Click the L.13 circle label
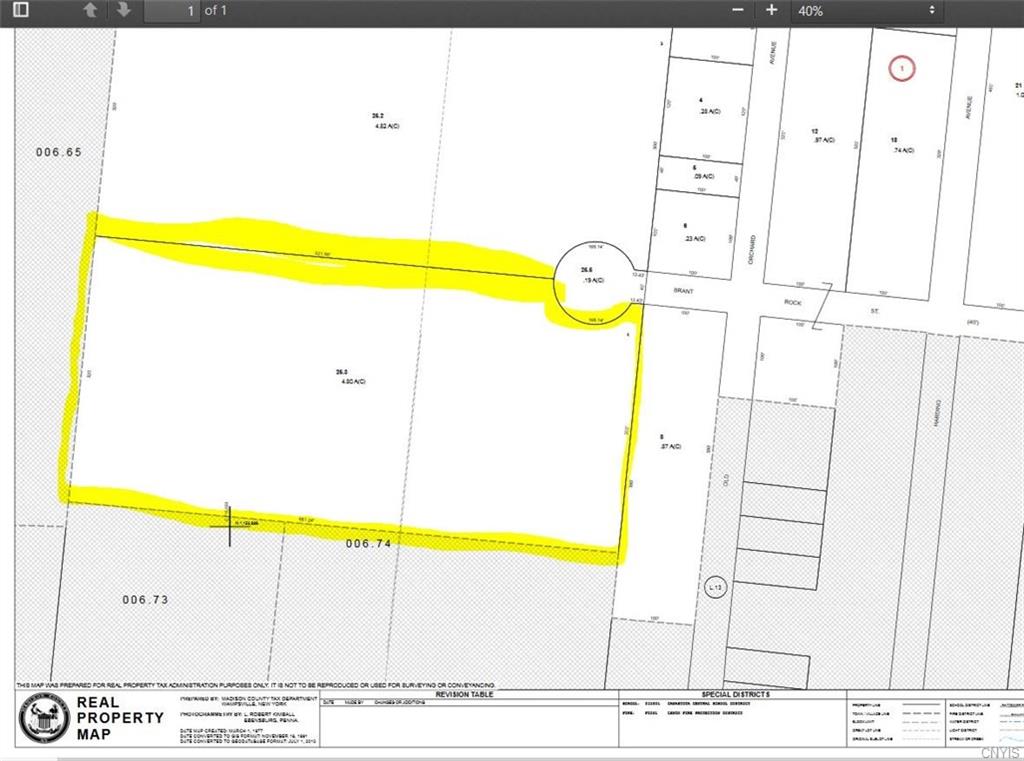1024x761 pixels. pyautogui.click(x=716, y=587)
